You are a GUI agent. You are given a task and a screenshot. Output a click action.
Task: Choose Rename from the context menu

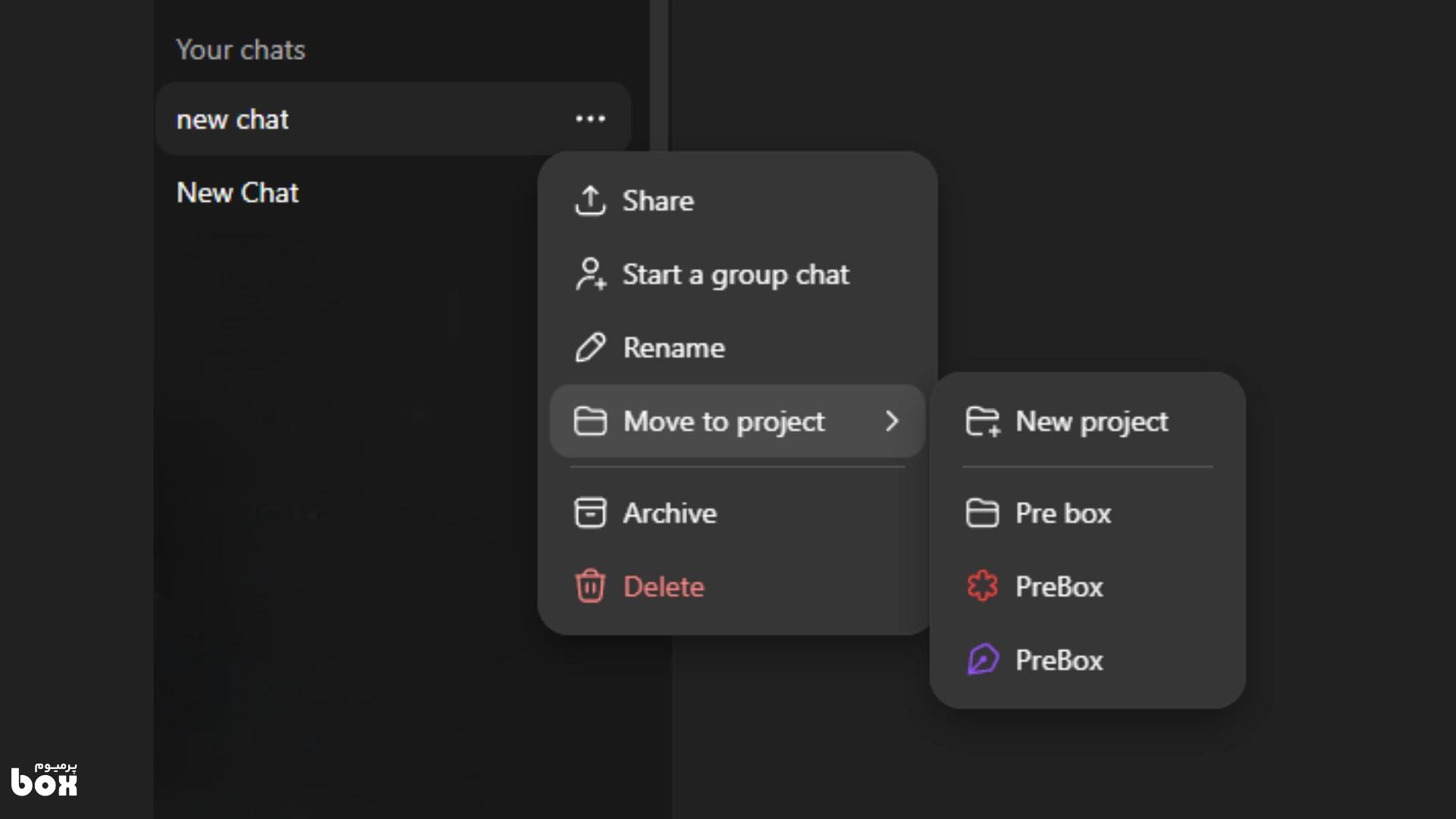[x=673, y=348]
